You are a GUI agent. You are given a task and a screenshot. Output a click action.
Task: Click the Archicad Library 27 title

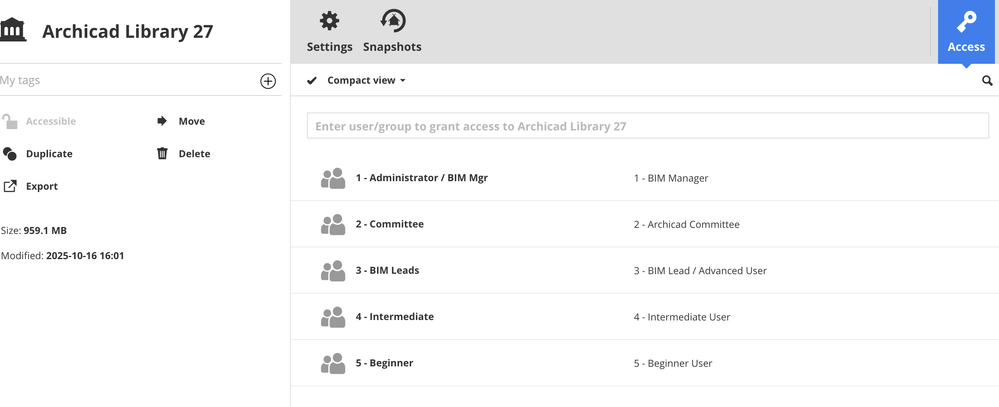(127, 31)
